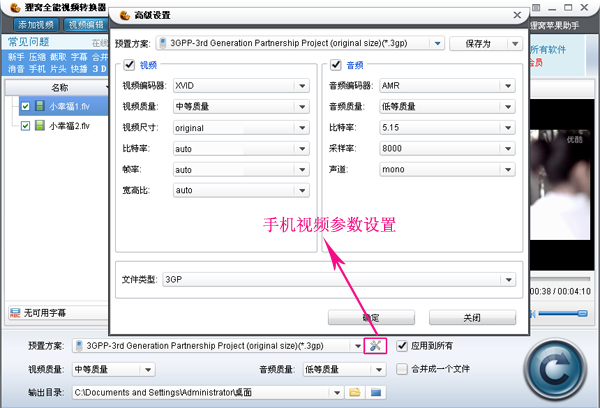The image size is (600, 408).
Task: Click 常见问题 heading
Action: click(29, 42)
